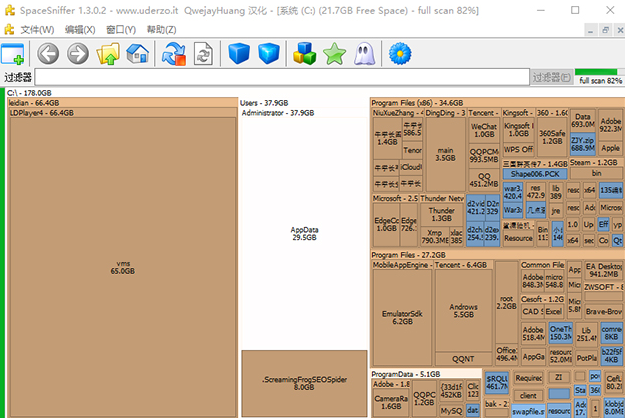Start a new master scan refresh
This screenshot has height=418, width=625.
pos(173,53)
